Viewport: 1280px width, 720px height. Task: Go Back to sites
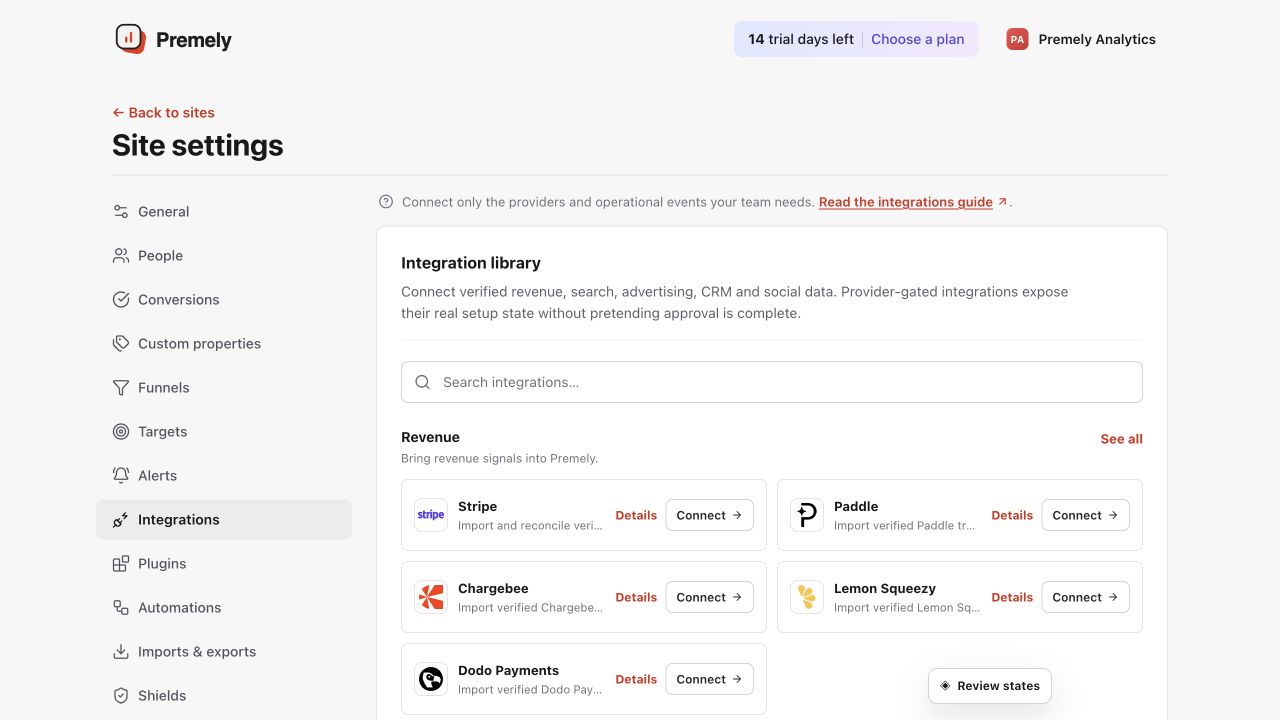click(x=163, y=113)
